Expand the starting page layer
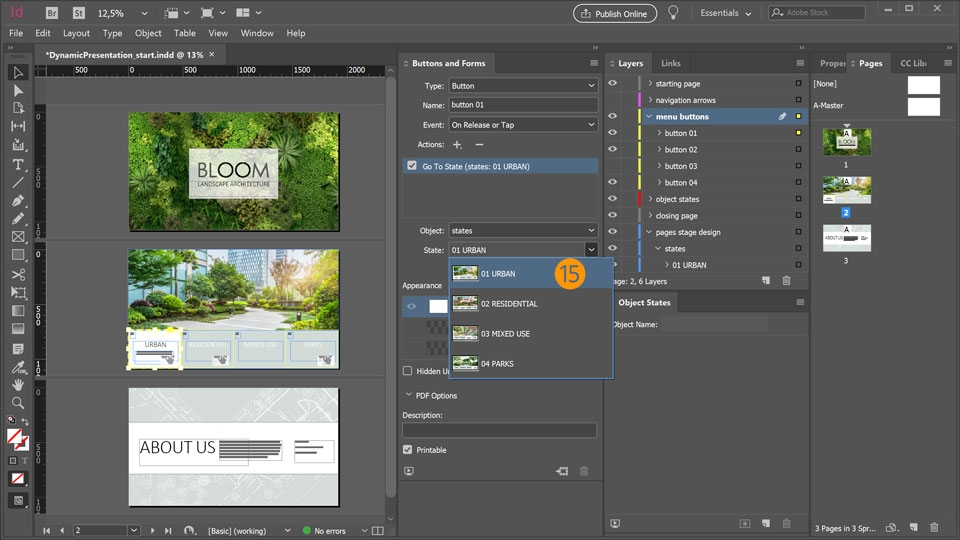The image size is (960, 540). (650, 83)
